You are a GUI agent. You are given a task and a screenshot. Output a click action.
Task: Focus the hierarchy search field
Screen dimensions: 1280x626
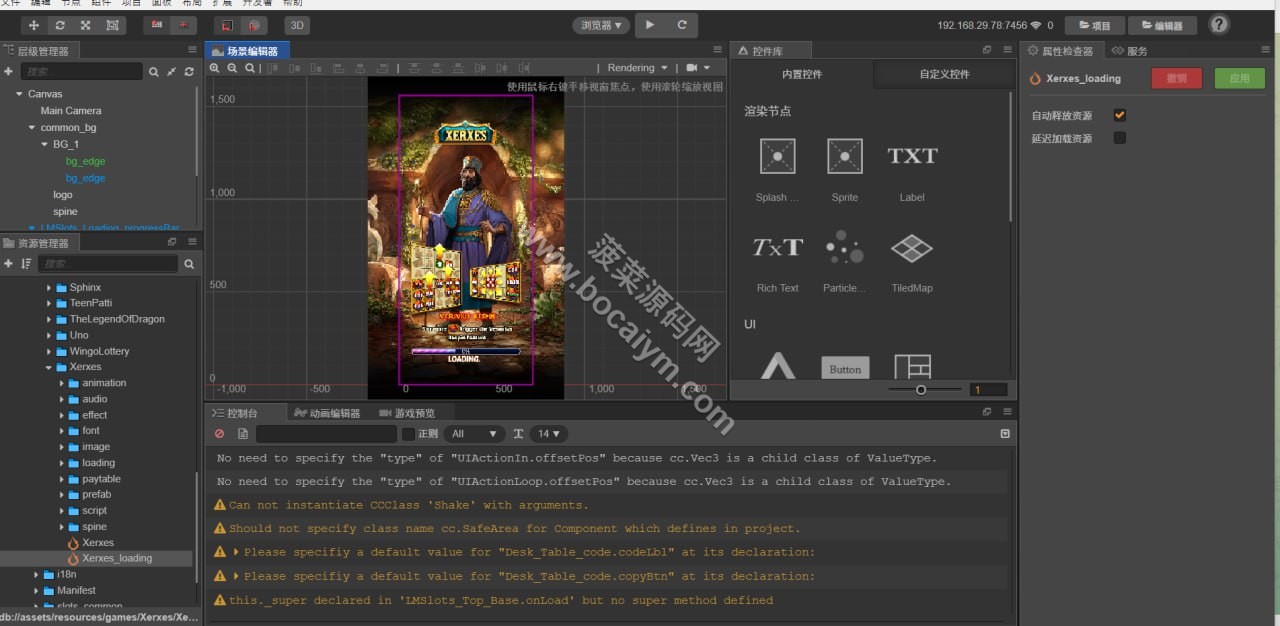(x=82, y=72)
